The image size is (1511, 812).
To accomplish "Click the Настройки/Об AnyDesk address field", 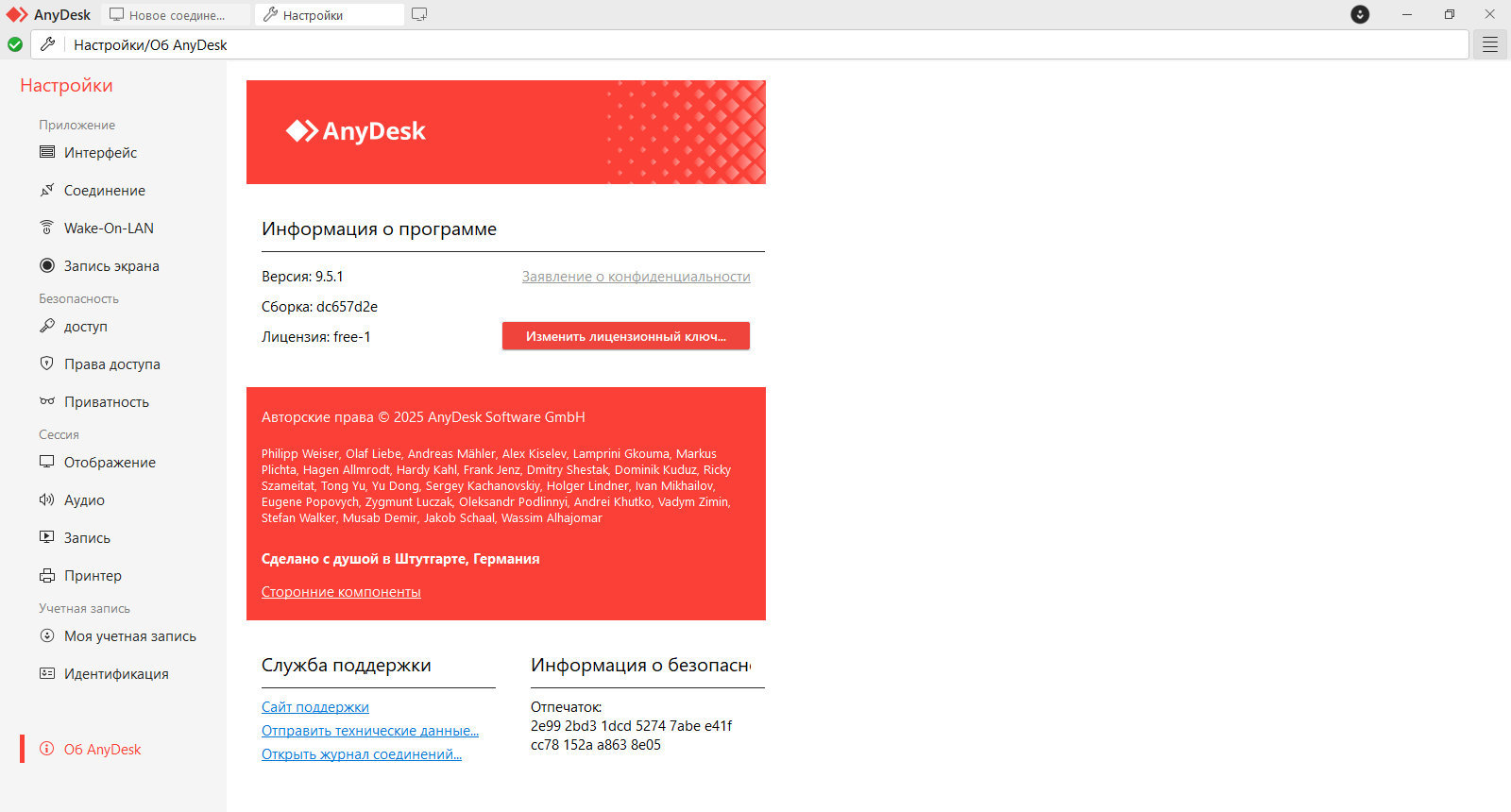I will click(x=755, y=44).
